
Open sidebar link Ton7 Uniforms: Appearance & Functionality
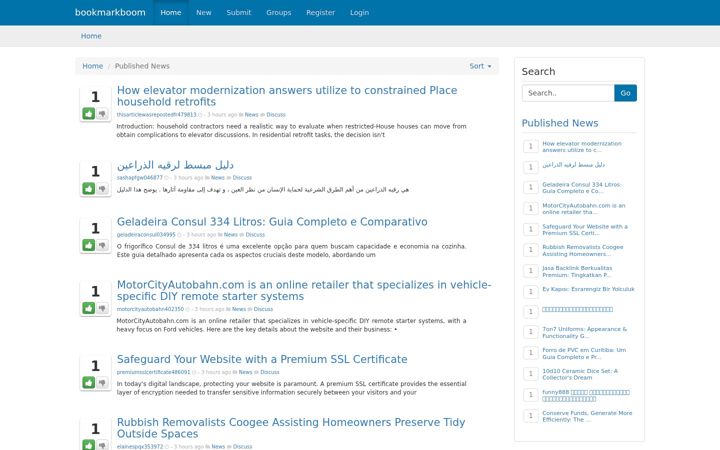[x=585, y=332]
